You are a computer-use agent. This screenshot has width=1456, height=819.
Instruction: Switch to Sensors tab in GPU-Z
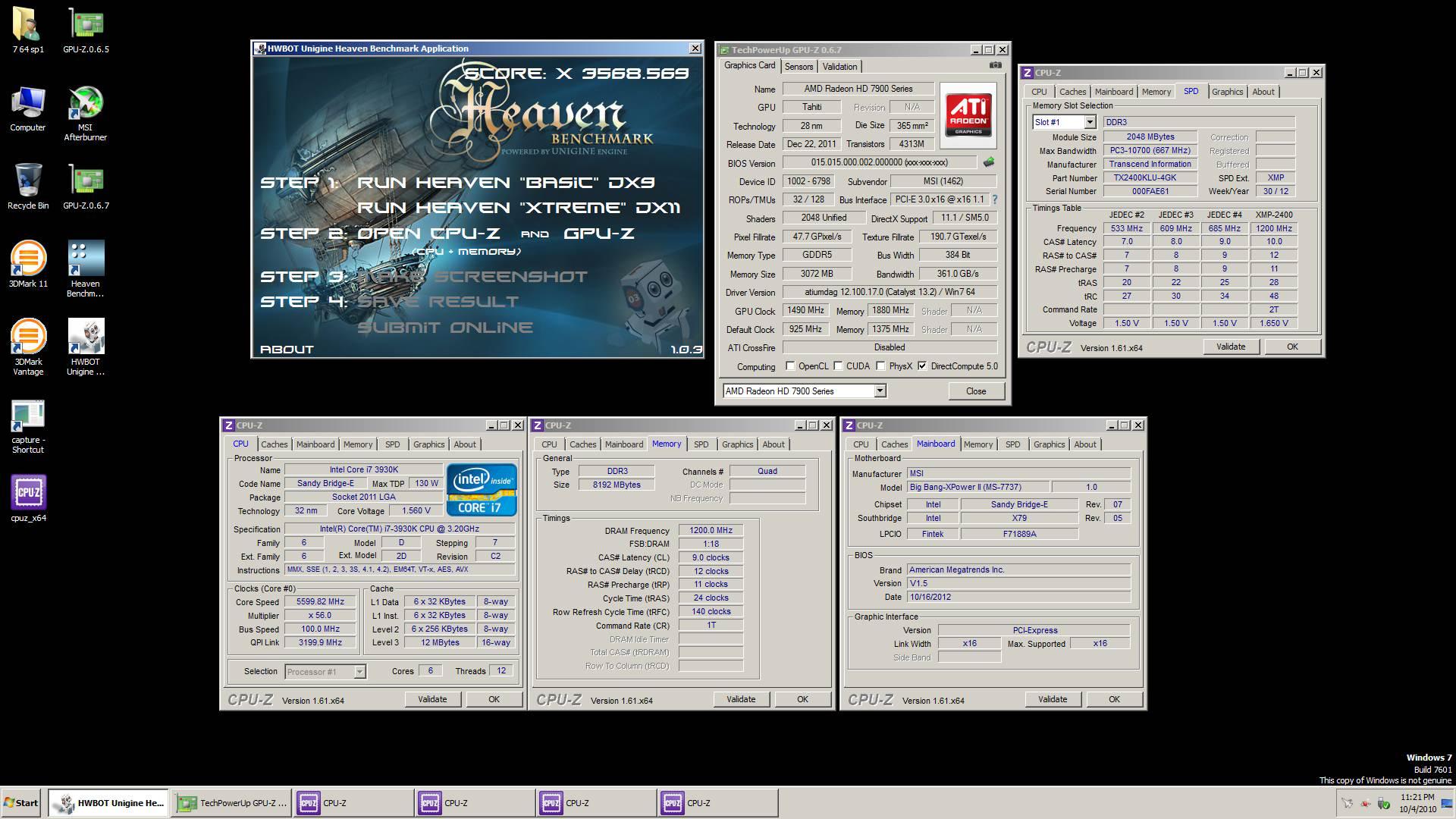click(799, 67)
